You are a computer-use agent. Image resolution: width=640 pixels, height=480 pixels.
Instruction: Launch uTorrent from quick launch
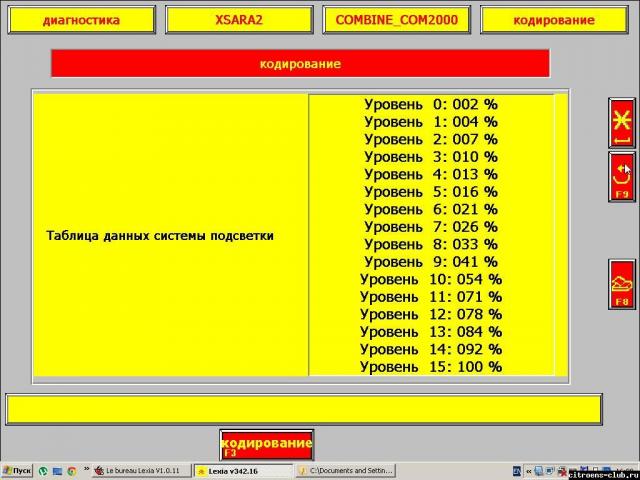point(43,471)
